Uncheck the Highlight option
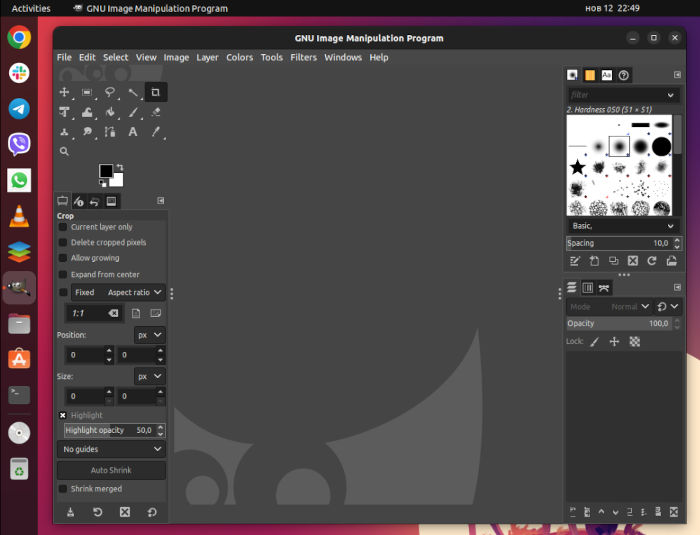700x535 pixels. tap(63, 415)
